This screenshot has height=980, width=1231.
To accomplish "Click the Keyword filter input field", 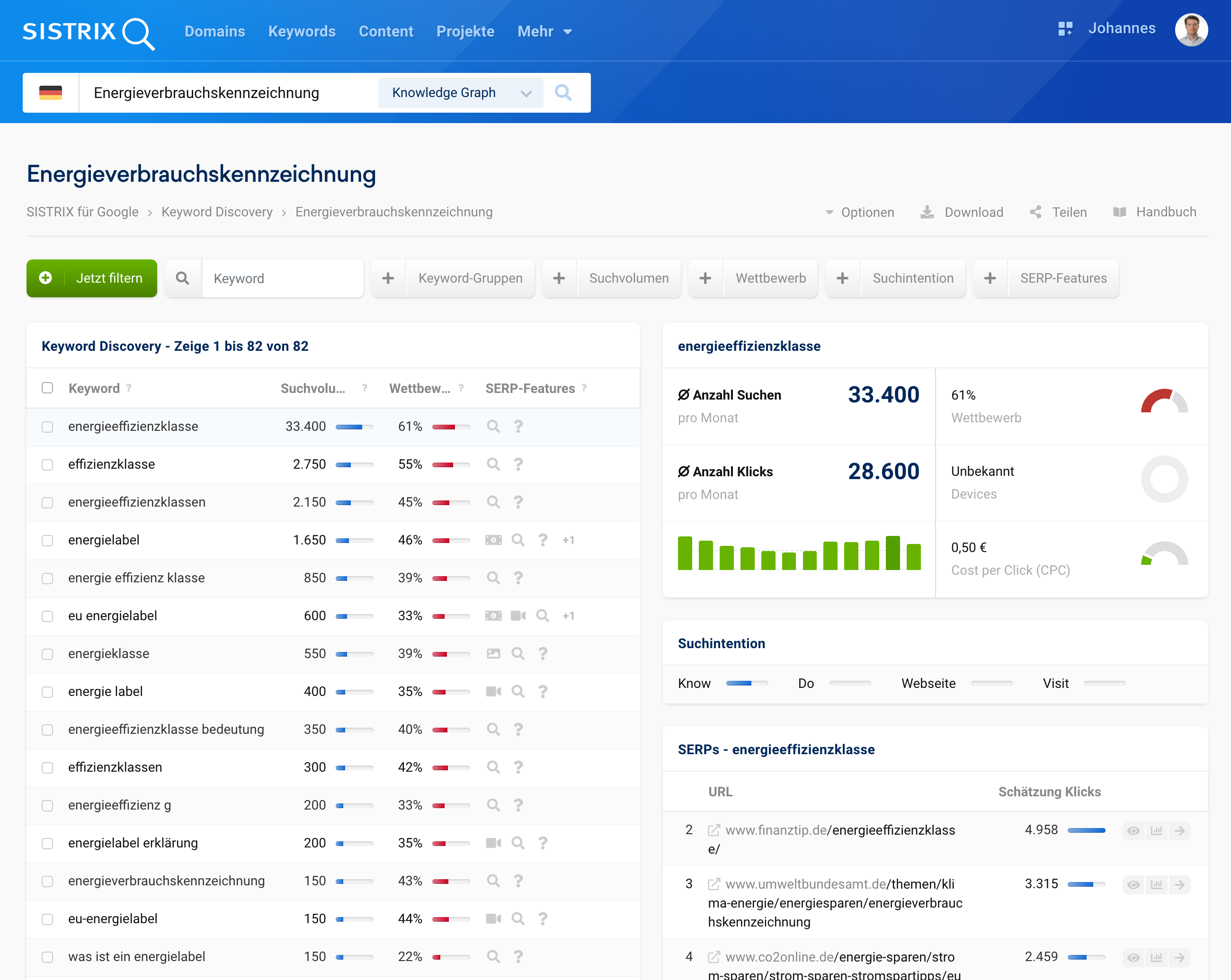I will point(282,278).
